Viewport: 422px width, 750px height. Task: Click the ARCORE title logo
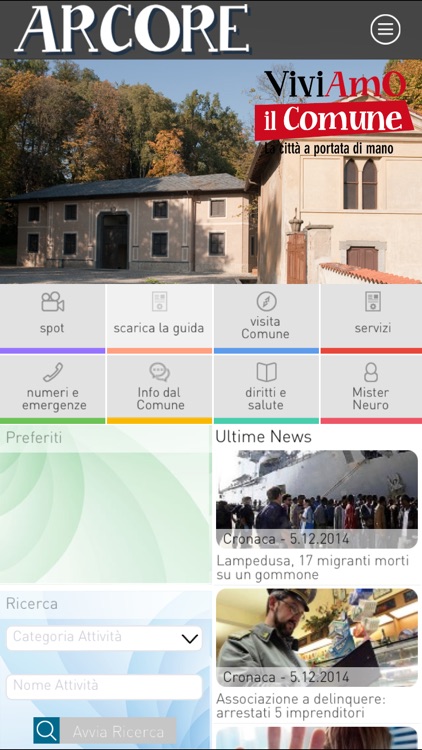coord(133,29)
